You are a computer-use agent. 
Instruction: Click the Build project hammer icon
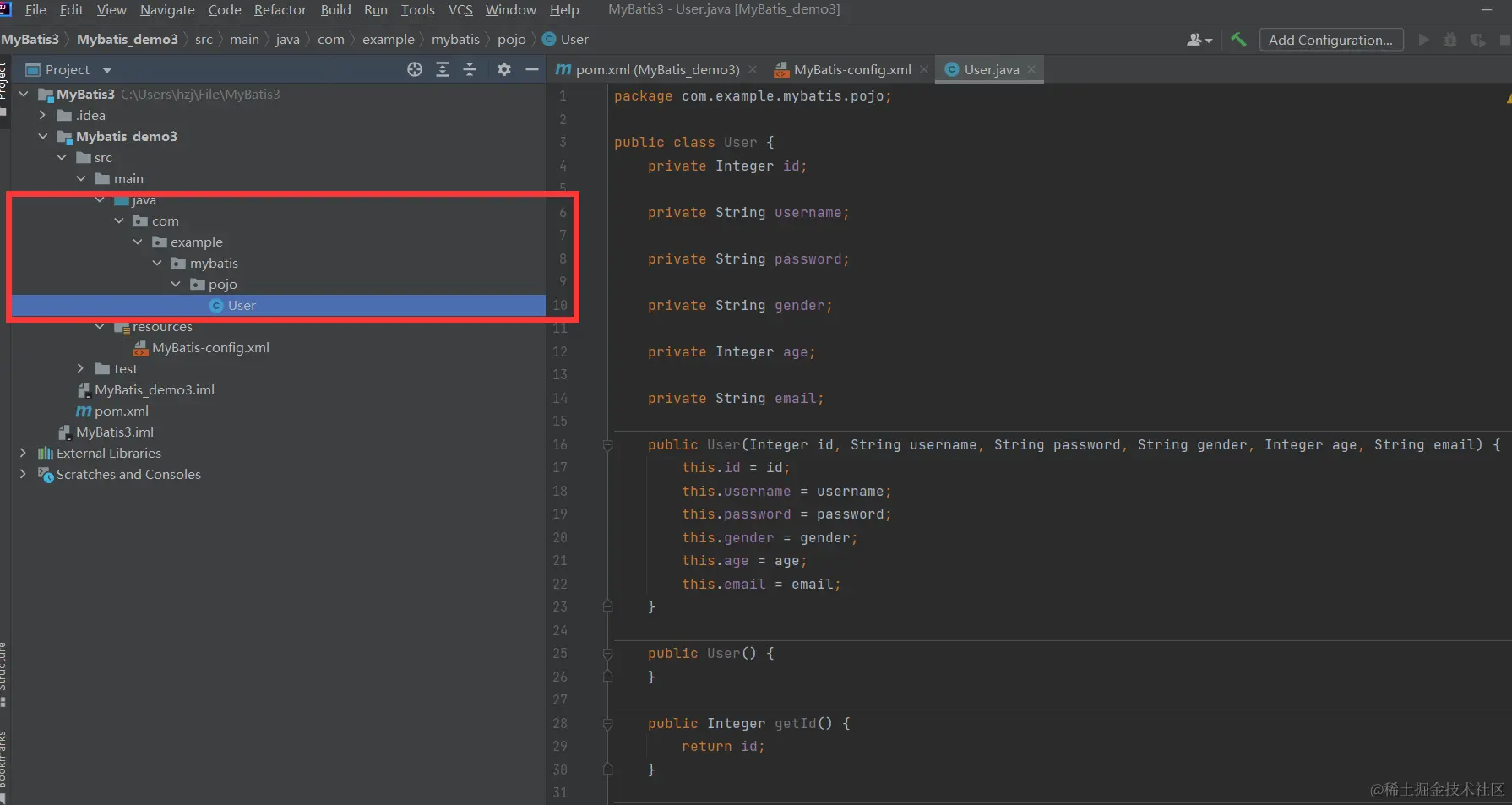[1238, 40]
